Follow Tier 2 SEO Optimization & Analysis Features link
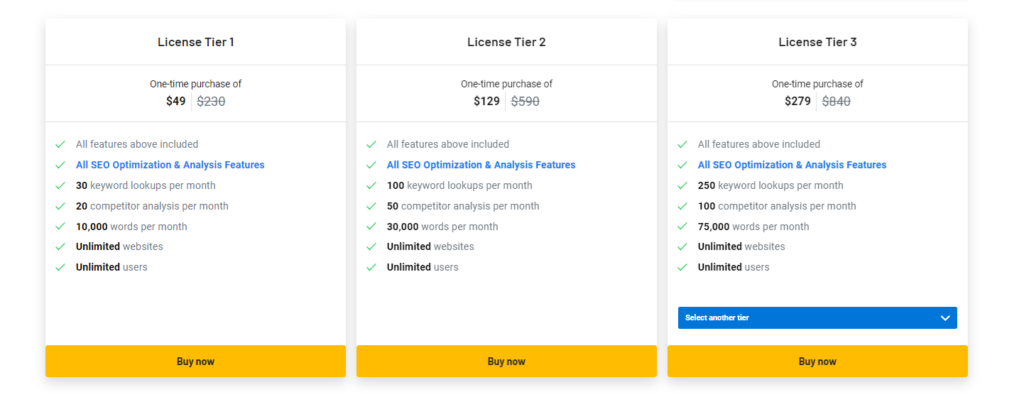This screenshot has width=1024, height=402. click(x=481, y=165)
